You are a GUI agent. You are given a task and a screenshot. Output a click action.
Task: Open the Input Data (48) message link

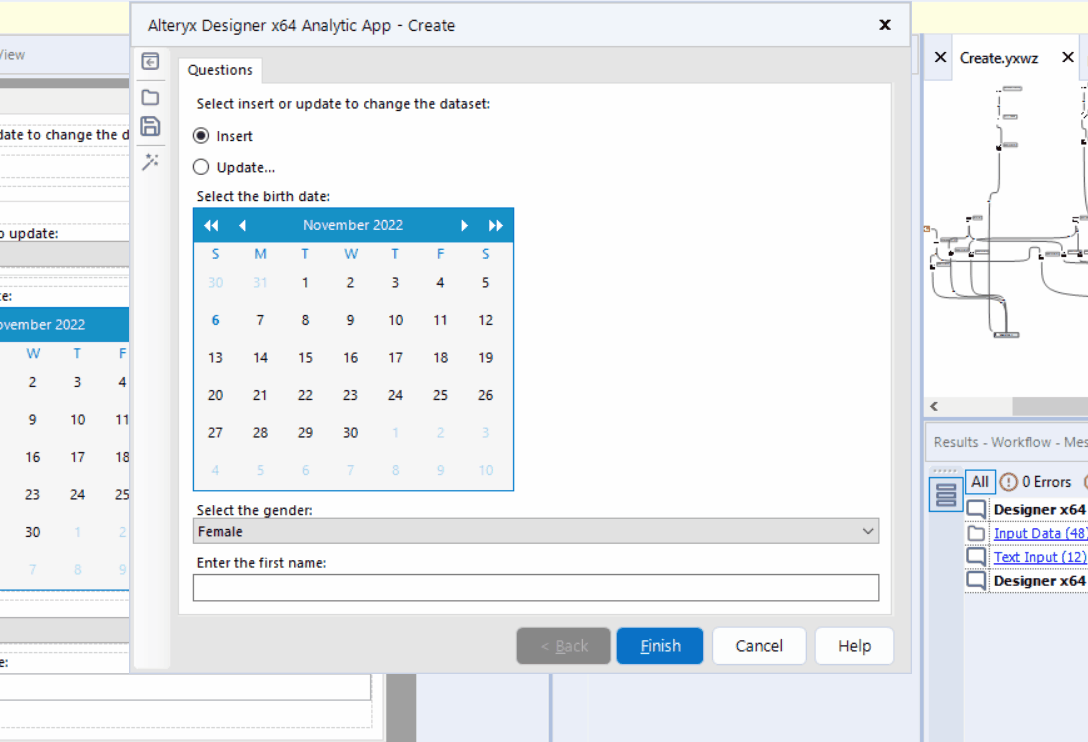[x=1040, y=533]
